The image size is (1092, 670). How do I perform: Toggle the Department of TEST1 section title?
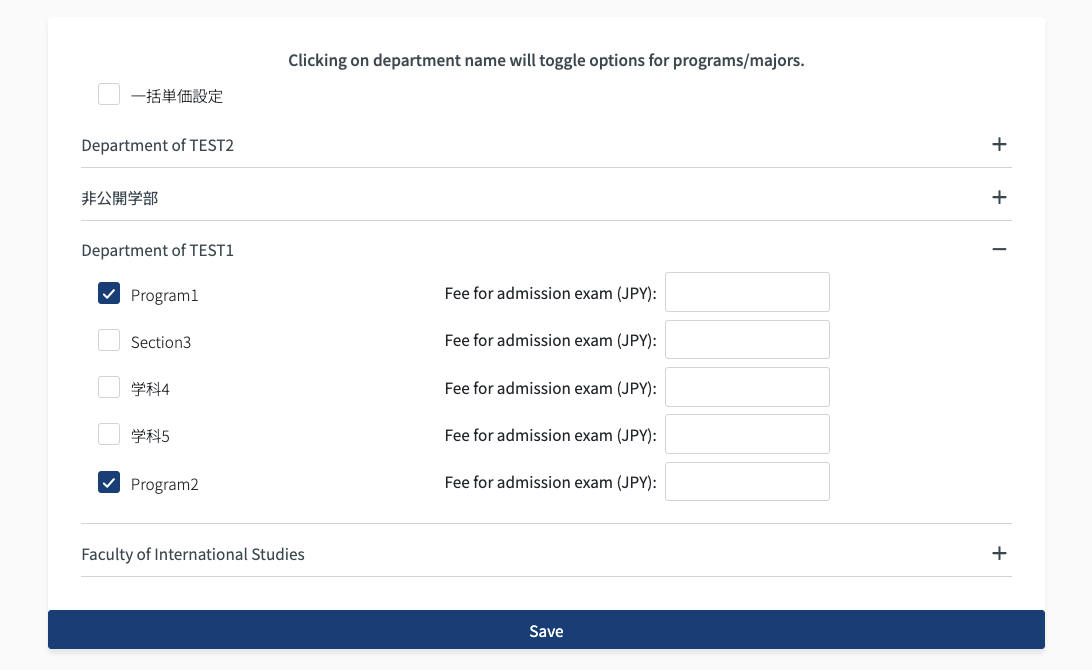click(157, 250)
